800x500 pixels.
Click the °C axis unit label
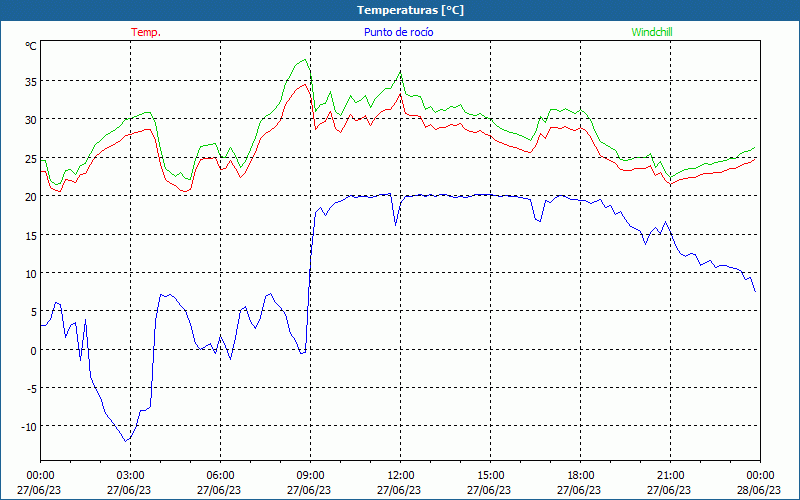pos(31,46)
